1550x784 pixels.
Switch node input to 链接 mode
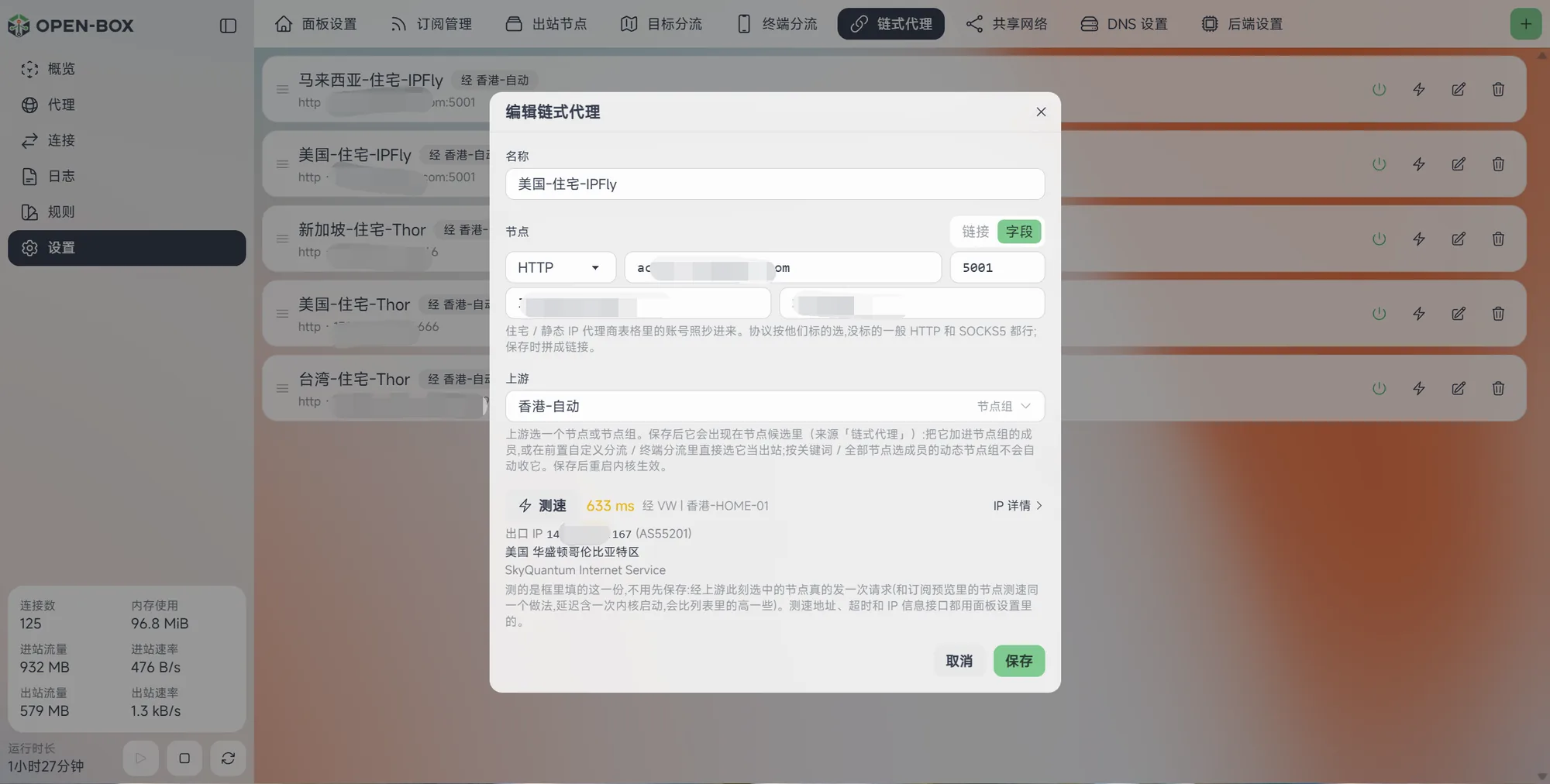coord(975,232)
